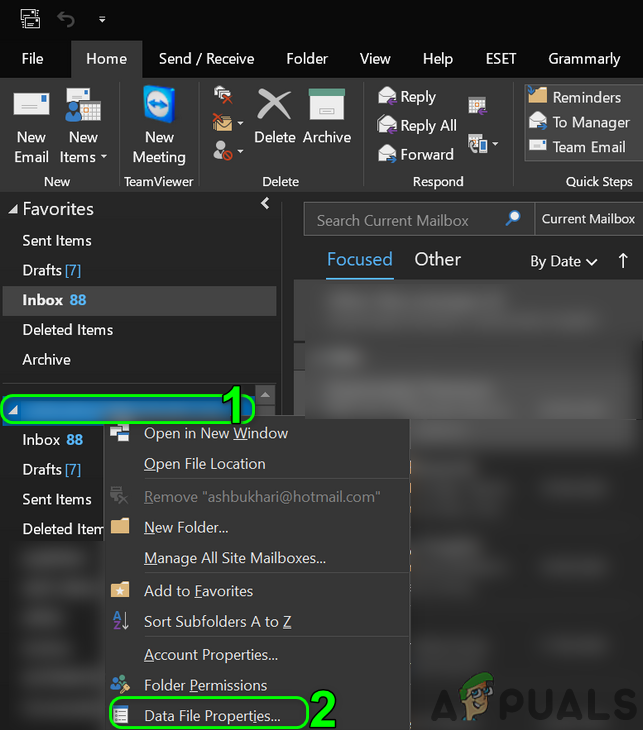Screen dimensions: 643x730
Task: Open the Send / Receive tab
Action: (206, 59)
